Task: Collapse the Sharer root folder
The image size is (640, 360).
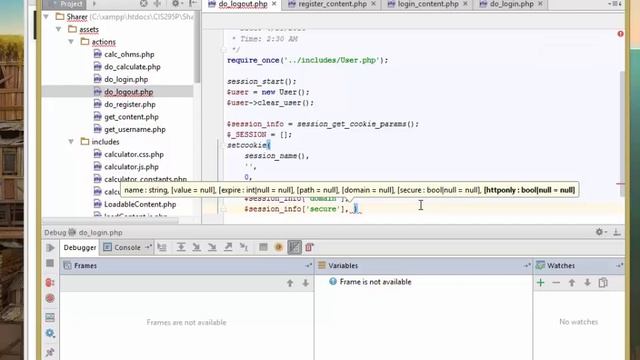Action: click(47, 17)
